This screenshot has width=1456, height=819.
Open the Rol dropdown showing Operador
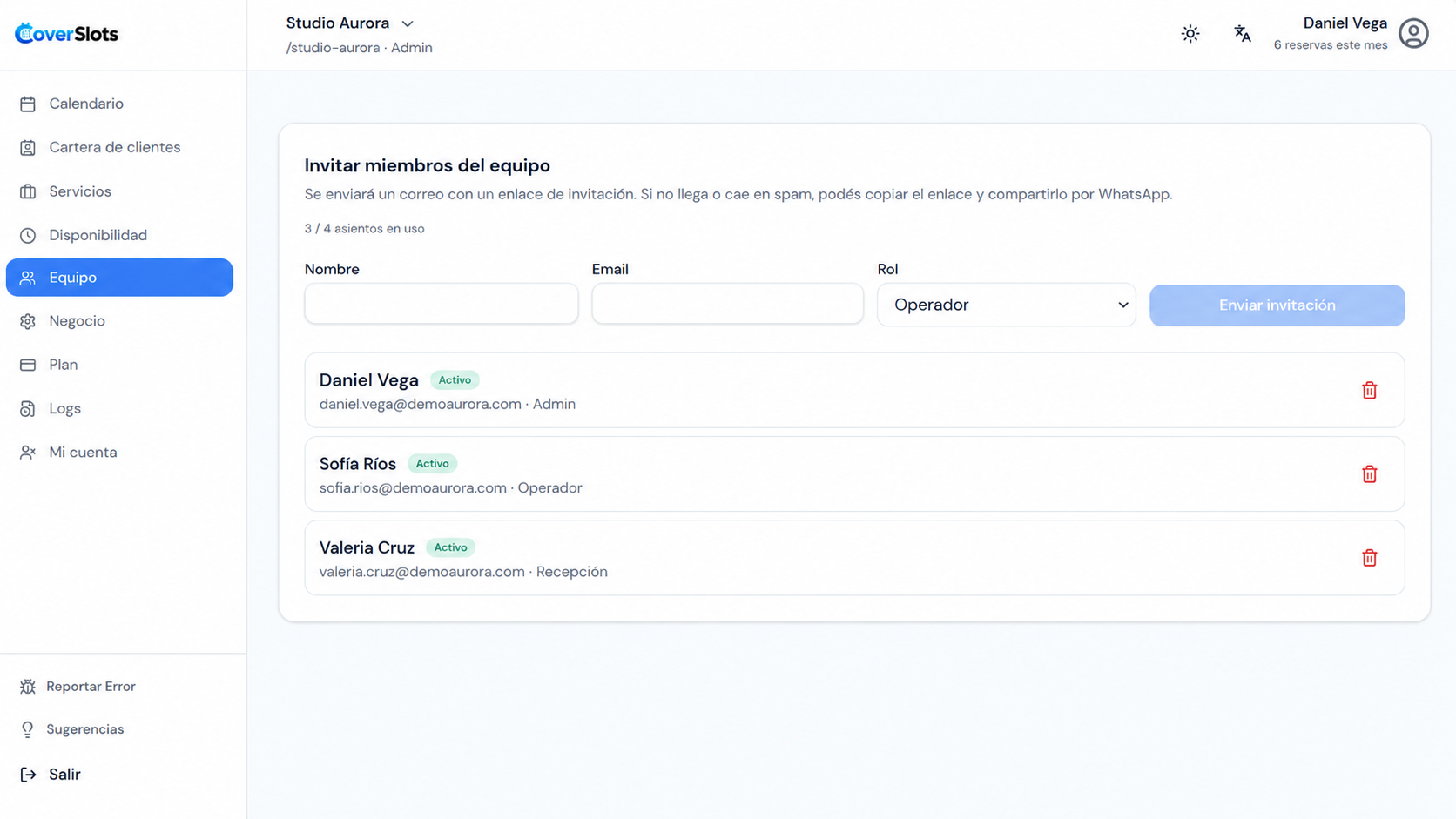(x=1006, y=305)
